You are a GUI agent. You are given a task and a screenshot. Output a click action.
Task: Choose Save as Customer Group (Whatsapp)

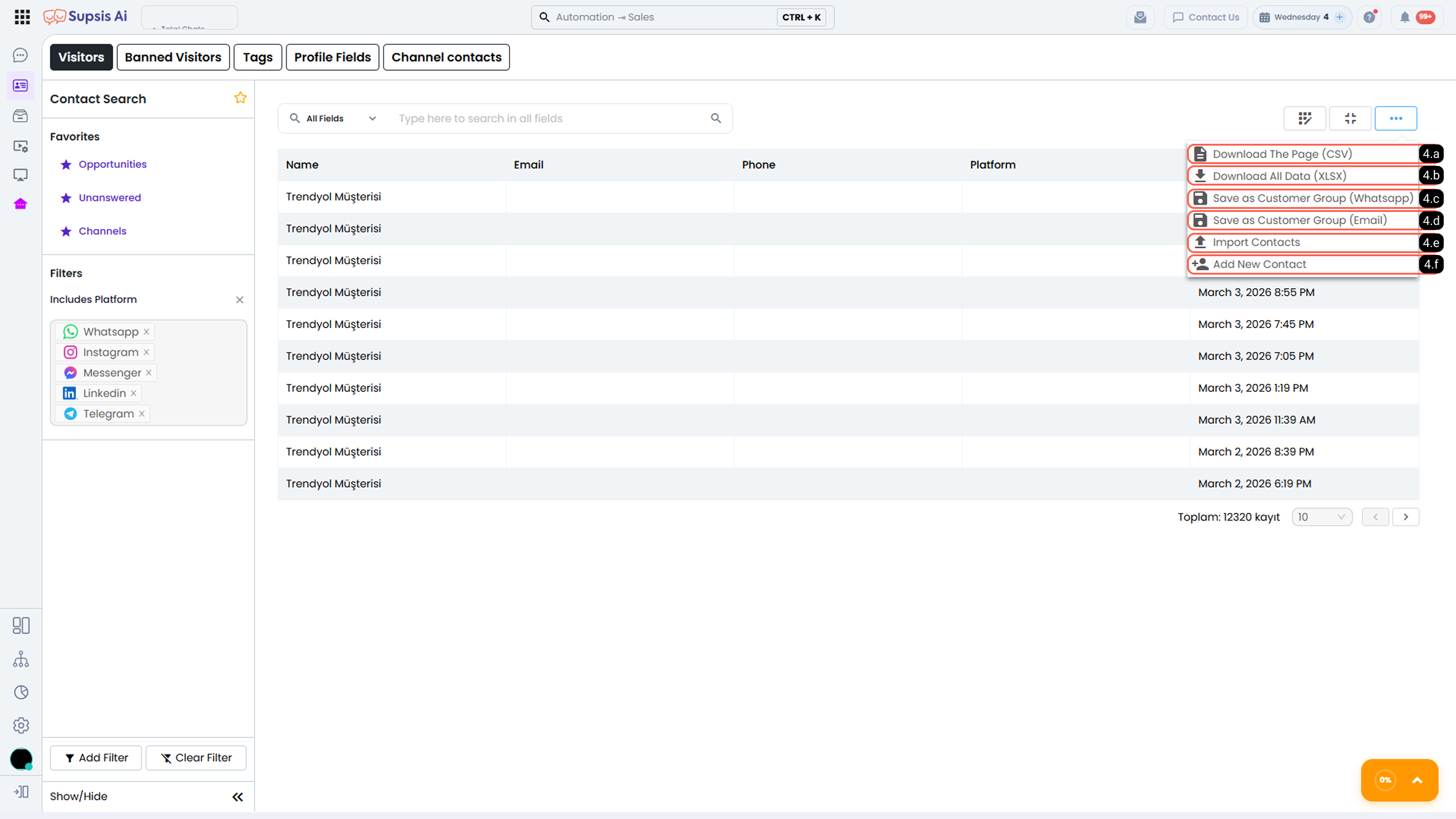click(x=1303, y=198)
